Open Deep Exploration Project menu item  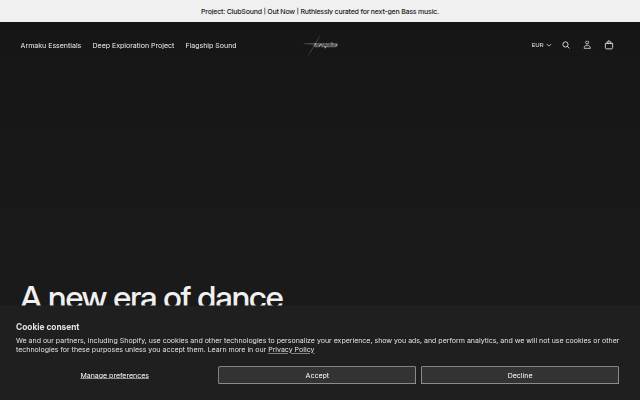pyautogui.click(x=133, y=45)
